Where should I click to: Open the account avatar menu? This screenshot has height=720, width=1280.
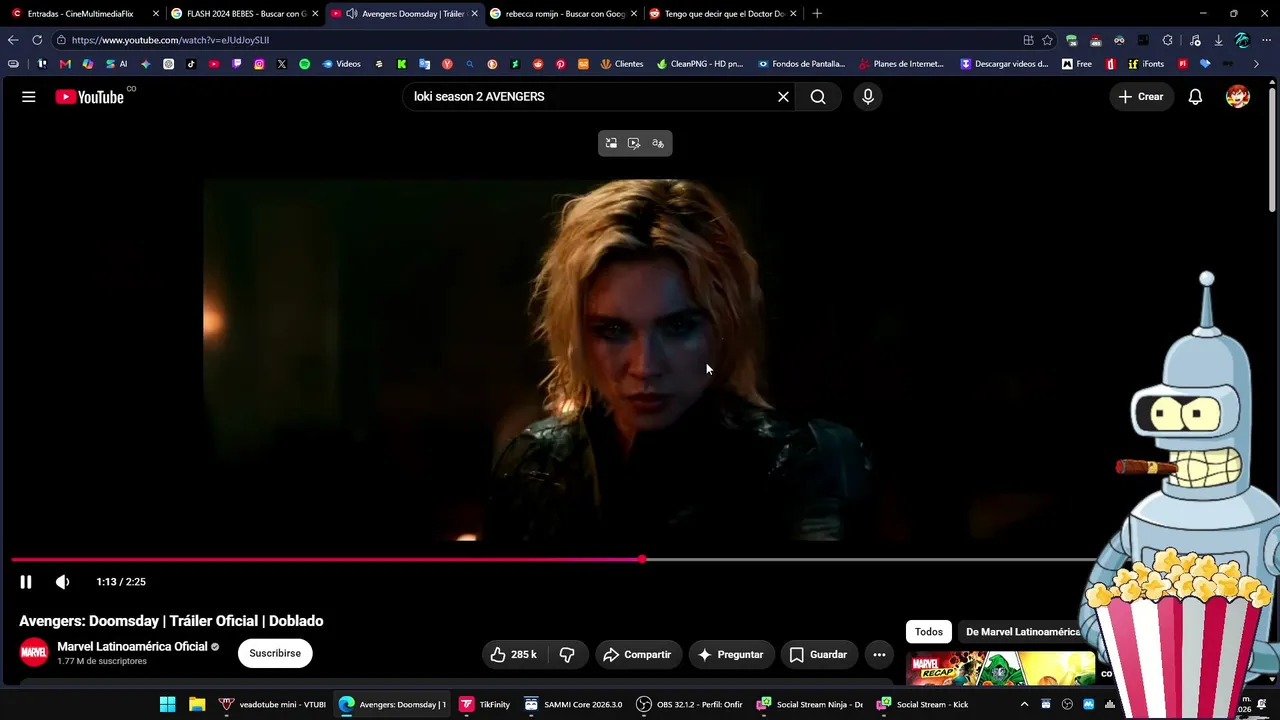(1238, 97)
